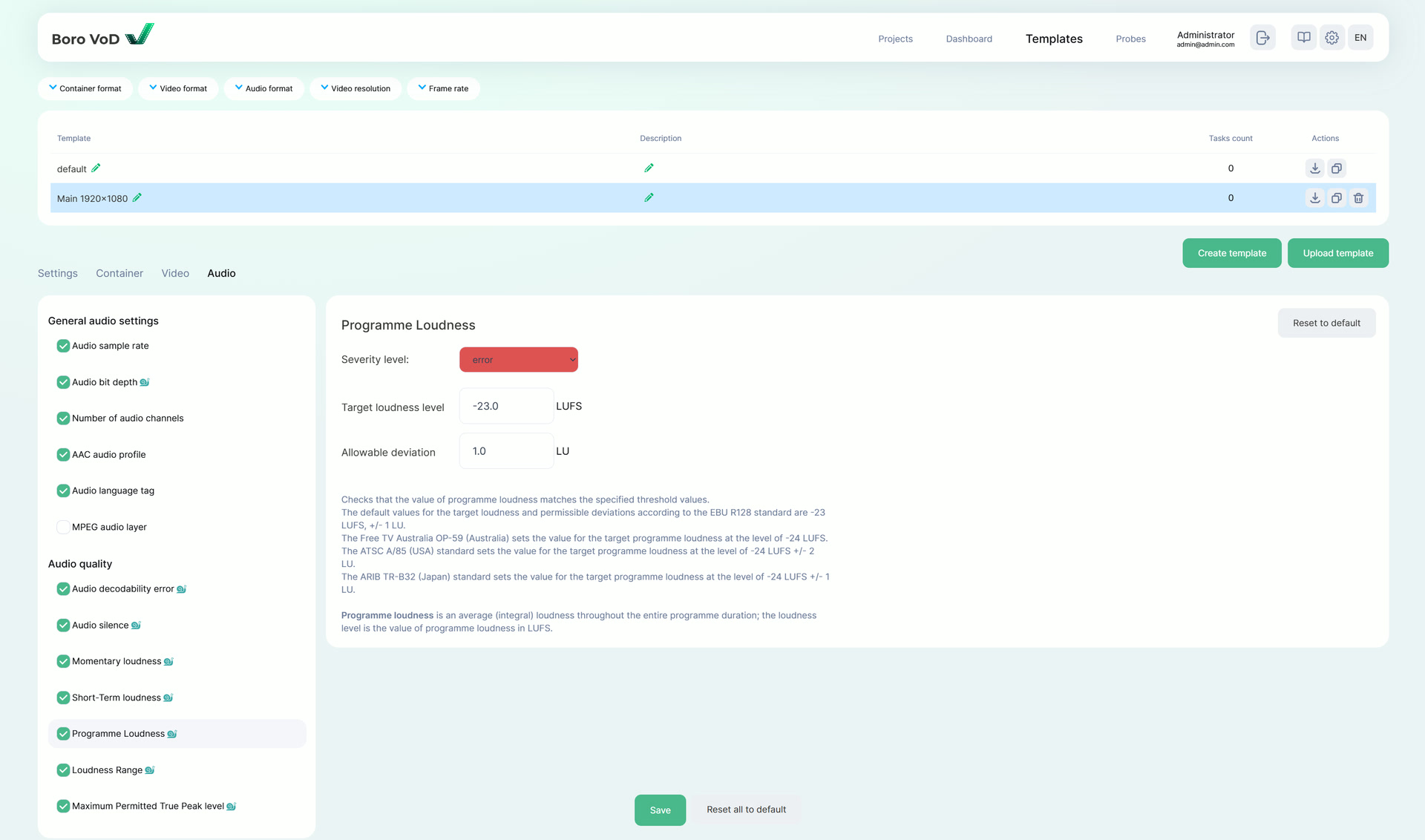Delete the Main 1920×1080 template
Screen dimensions: 1425x840
1358,198
